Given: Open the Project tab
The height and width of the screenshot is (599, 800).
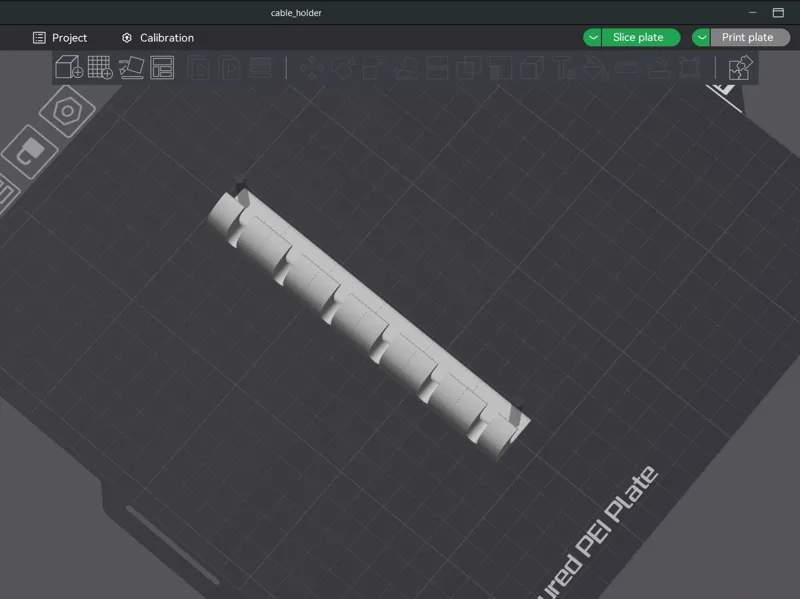Looking at the screenshot, I should [60, 38].
